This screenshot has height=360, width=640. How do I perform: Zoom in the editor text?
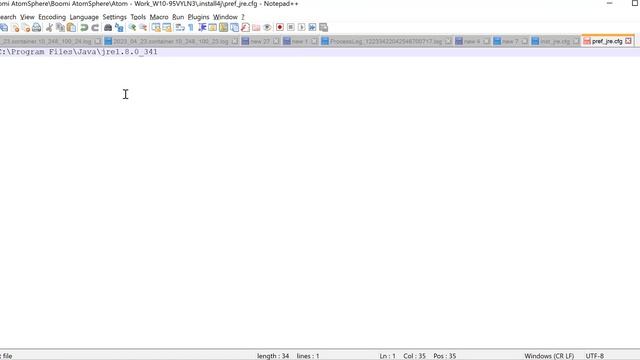pyautogui.click(x=132, y=27)
